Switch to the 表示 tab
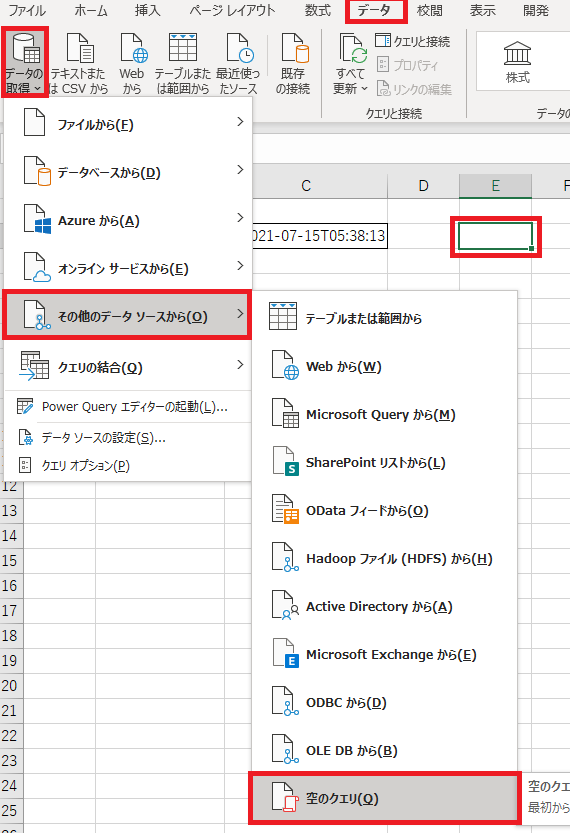570x833 pixels. 482,10
